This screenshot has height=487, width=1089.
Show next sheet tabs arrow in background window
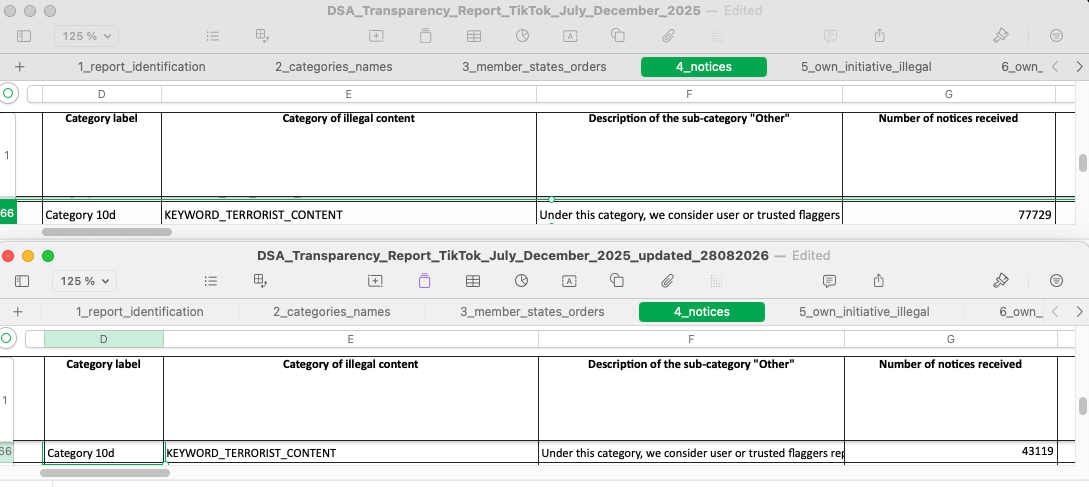[x=1078, y=67]
